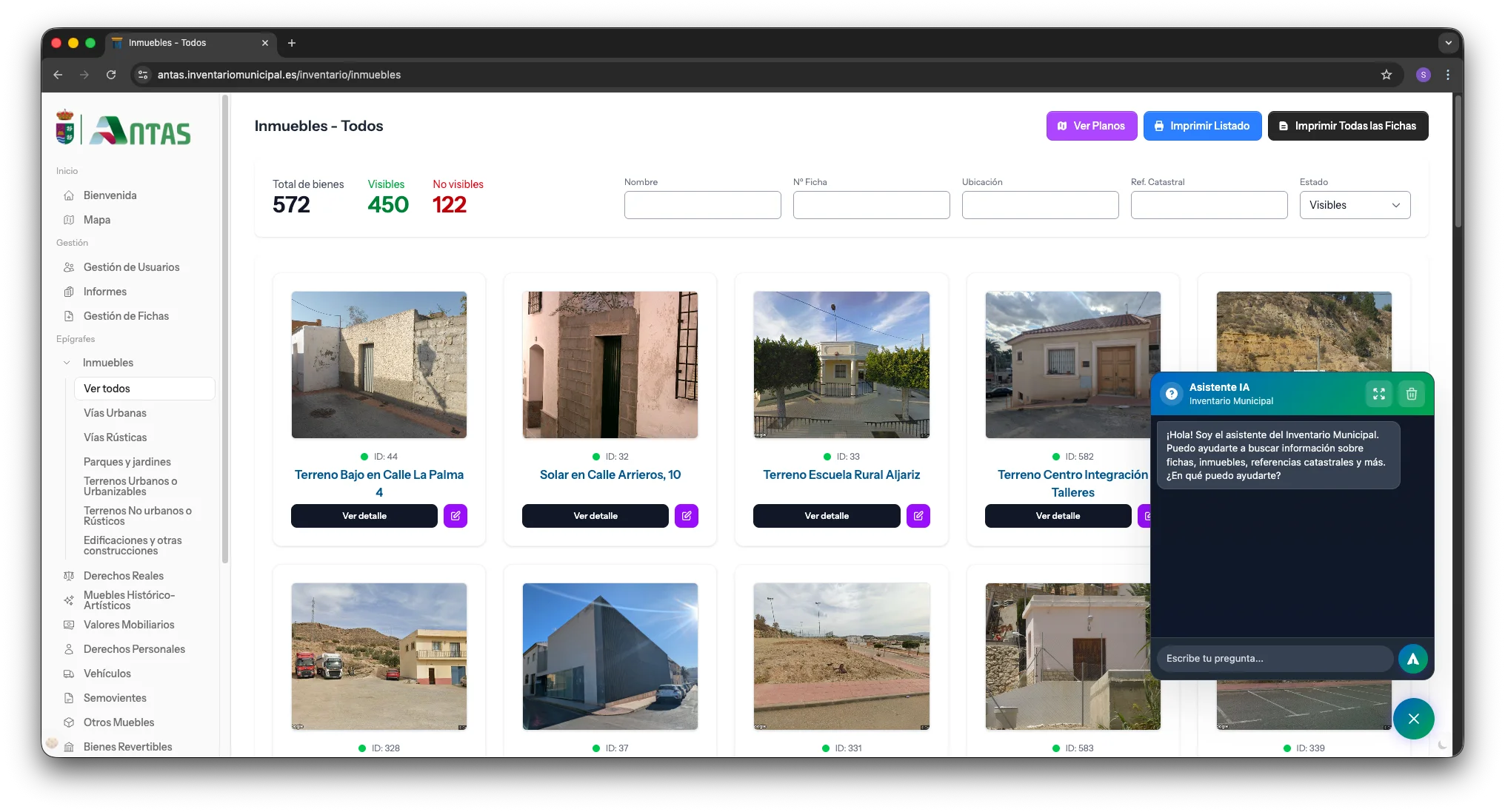Viewport: 1505px width, 812px height.
Task: Click the Solar en Calle Arrieros, 10 title
Action: (x=610, y=474)
